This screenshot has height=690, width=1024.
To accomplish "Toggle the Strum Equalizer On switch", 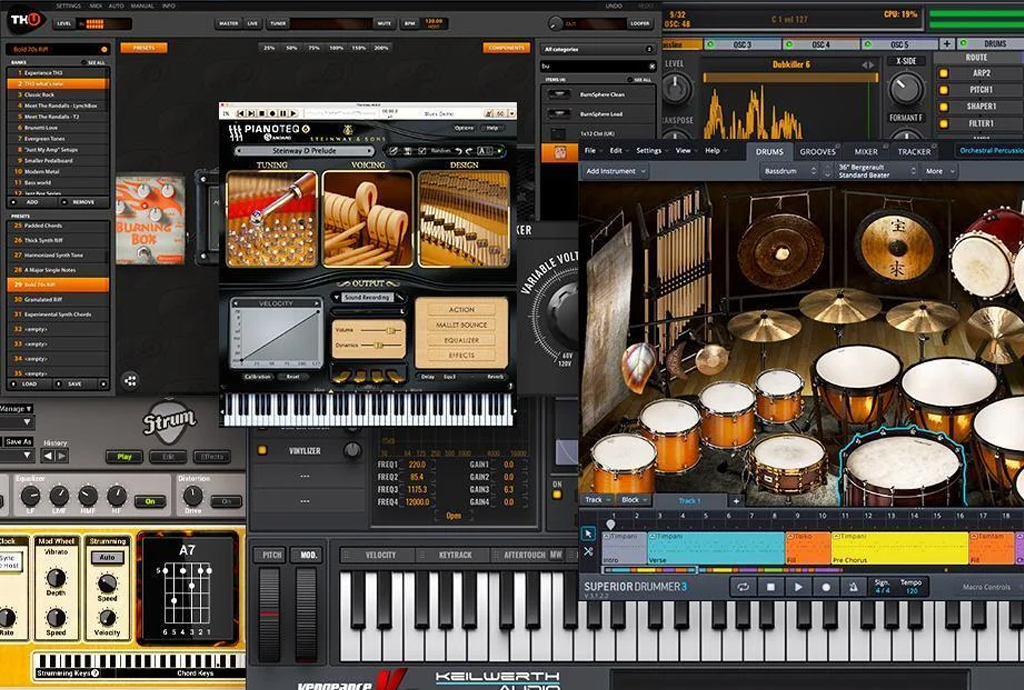I will [150, 501].
